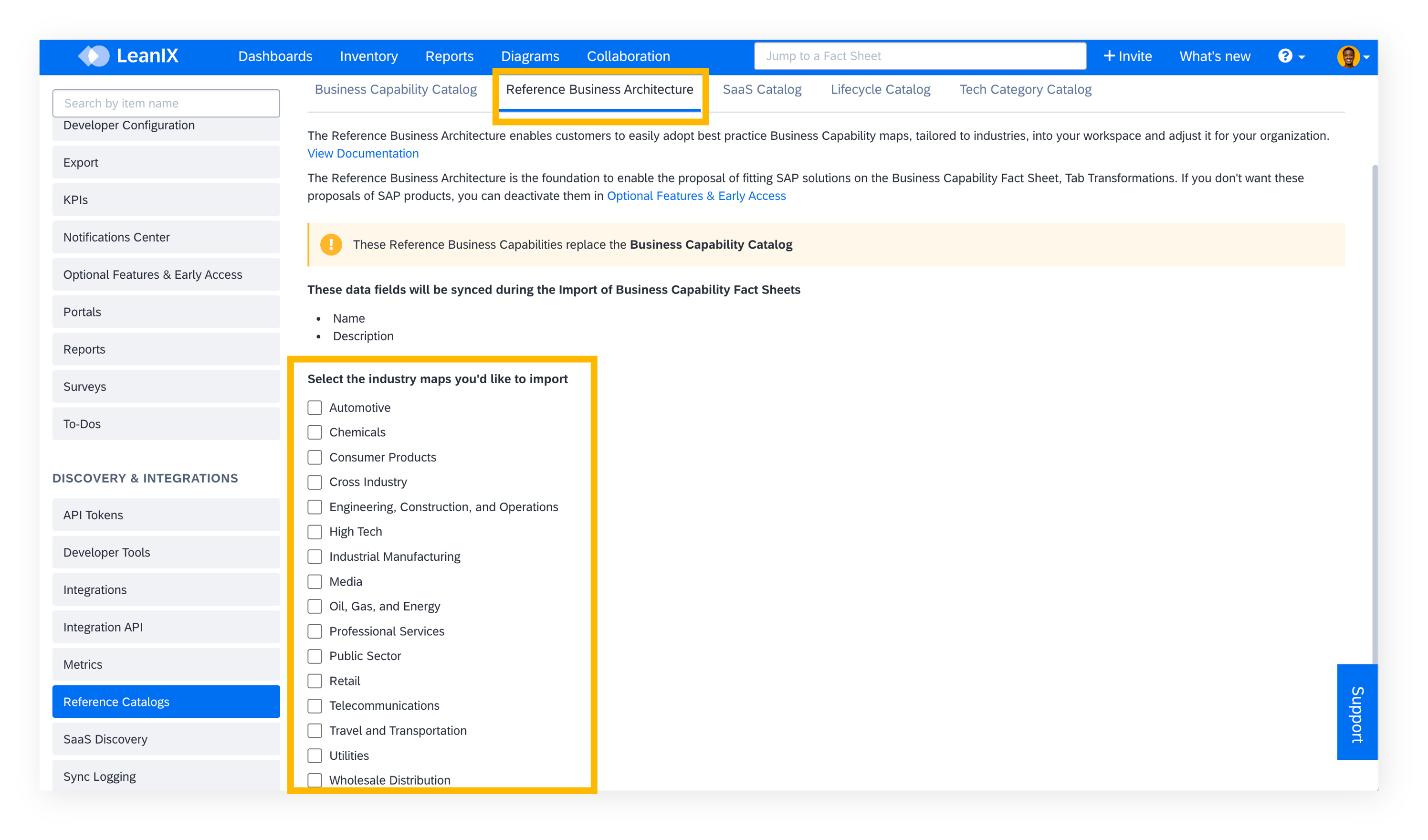Screen dimensions: 1428x840
Task: Open the sidebar Optional Features & Early Access
Action: (x=166, y=275)
